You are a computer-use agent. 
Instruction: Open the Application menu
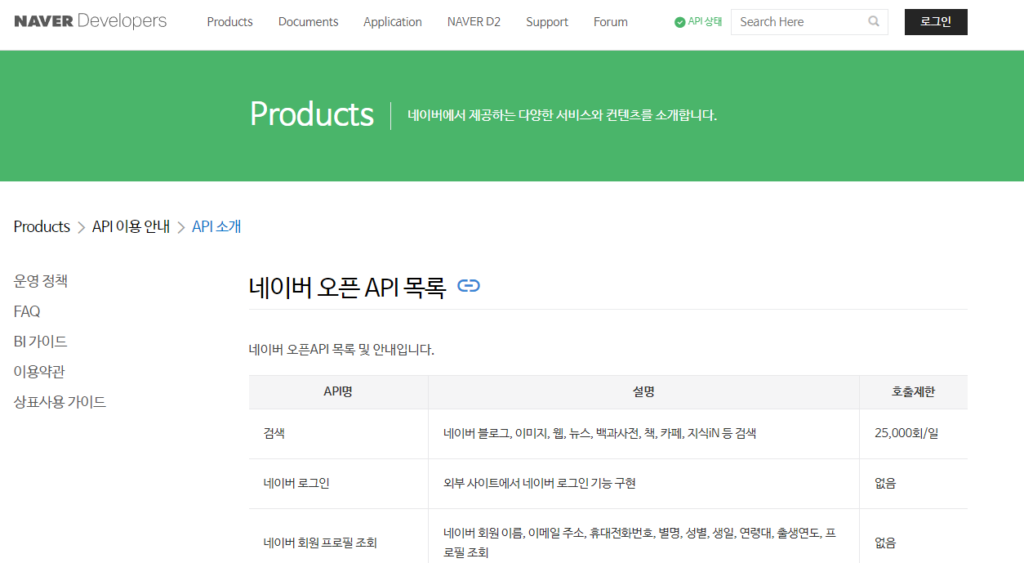pyautogui.click(x=392, y=22)
